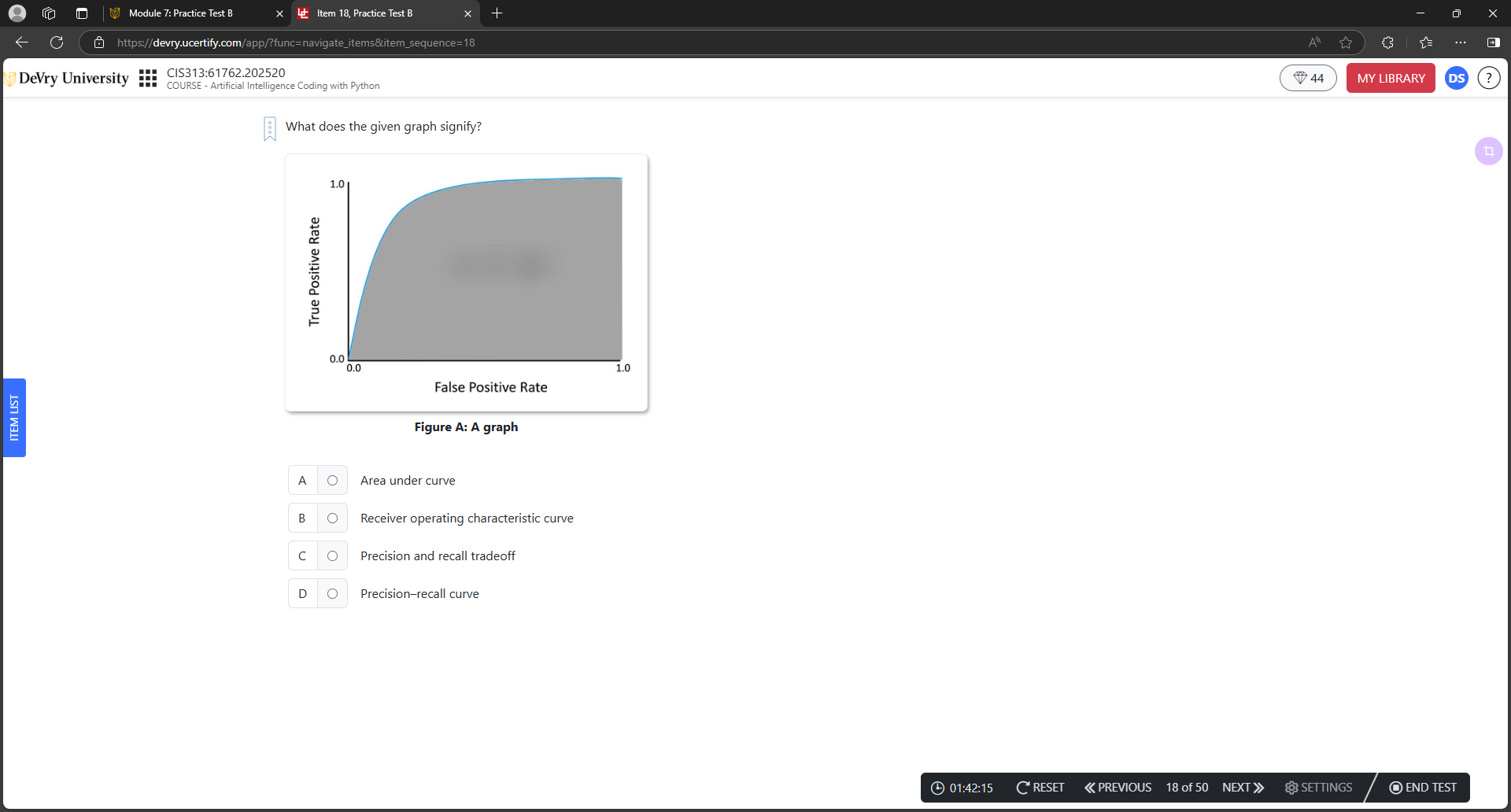The image size is (1511, 812).
Task: Open the 44 gems points badge
Action: tap(1308, 78)
